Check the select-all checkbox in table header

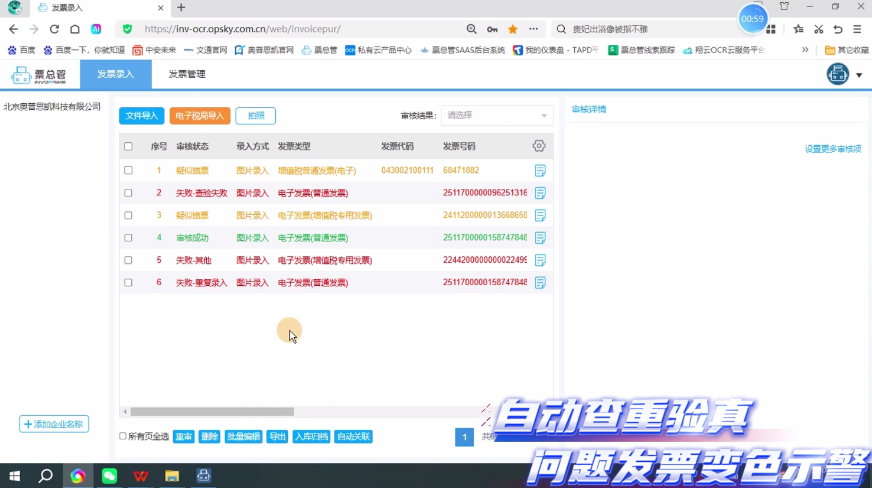pyautogui.click(x=128, y=147)
